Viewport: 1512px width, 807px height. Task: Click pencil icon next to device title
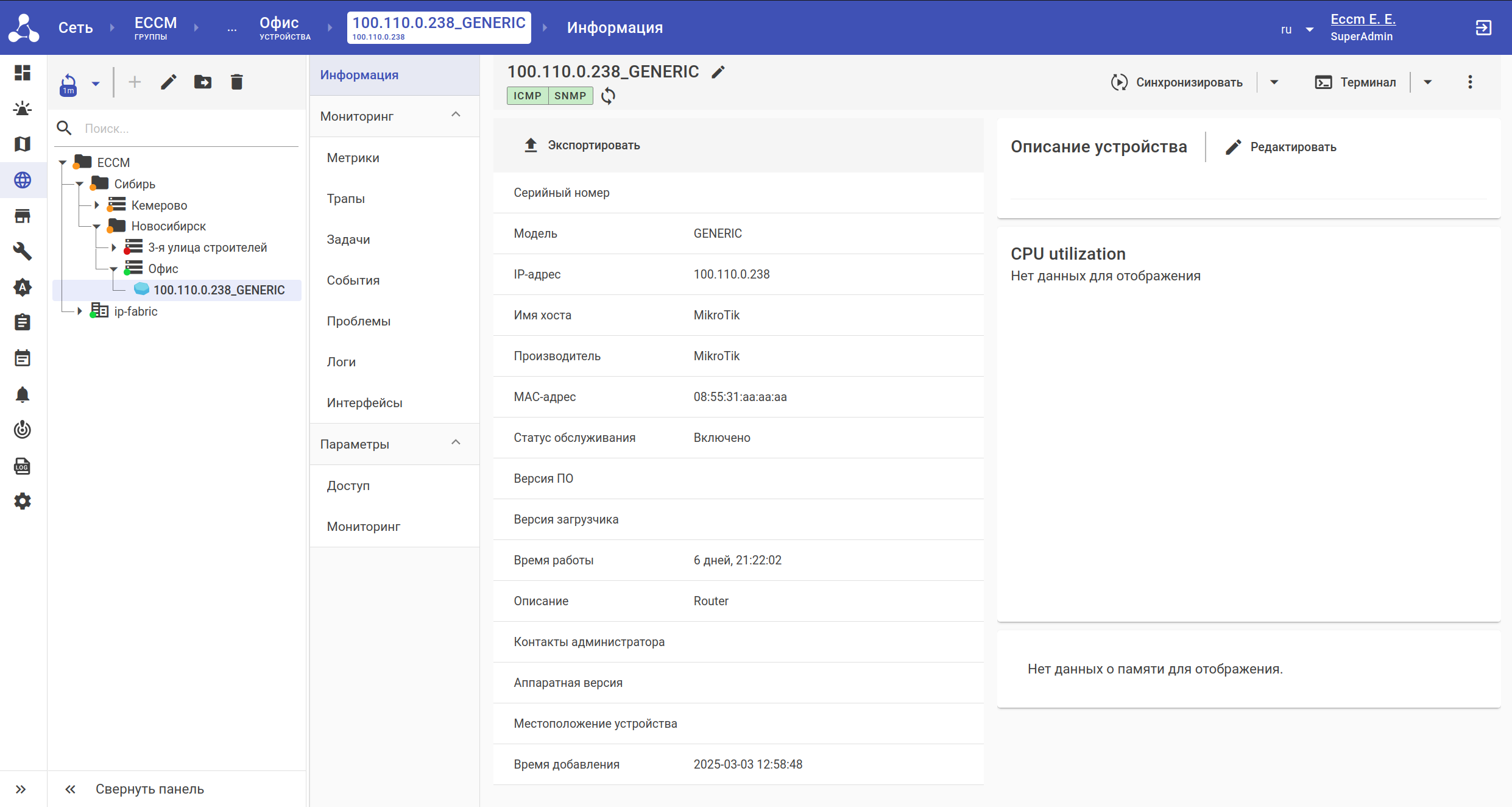(x=718, y=72)
